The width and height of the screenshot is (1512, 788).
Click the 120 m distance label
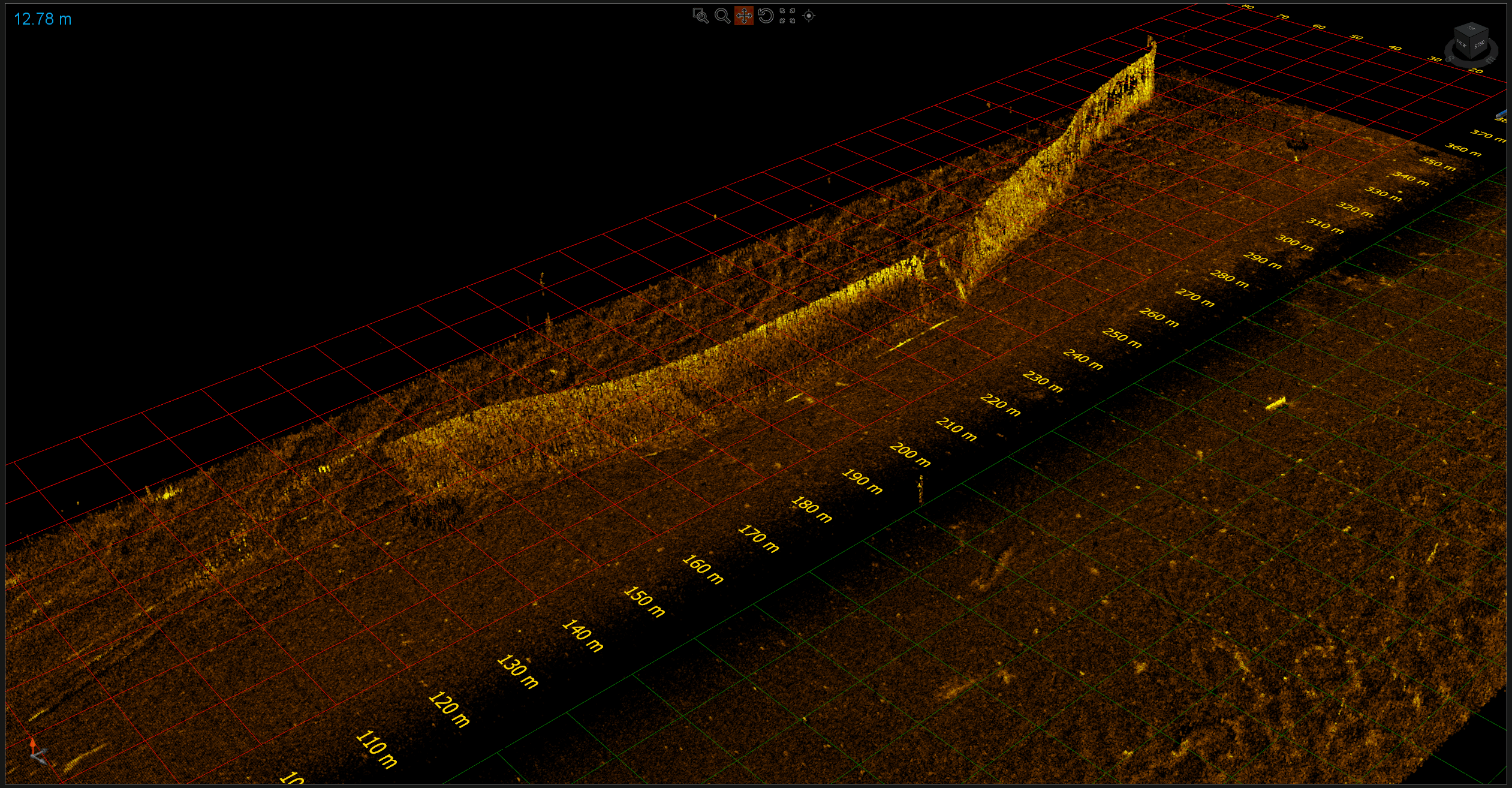(x=449, y=709)
